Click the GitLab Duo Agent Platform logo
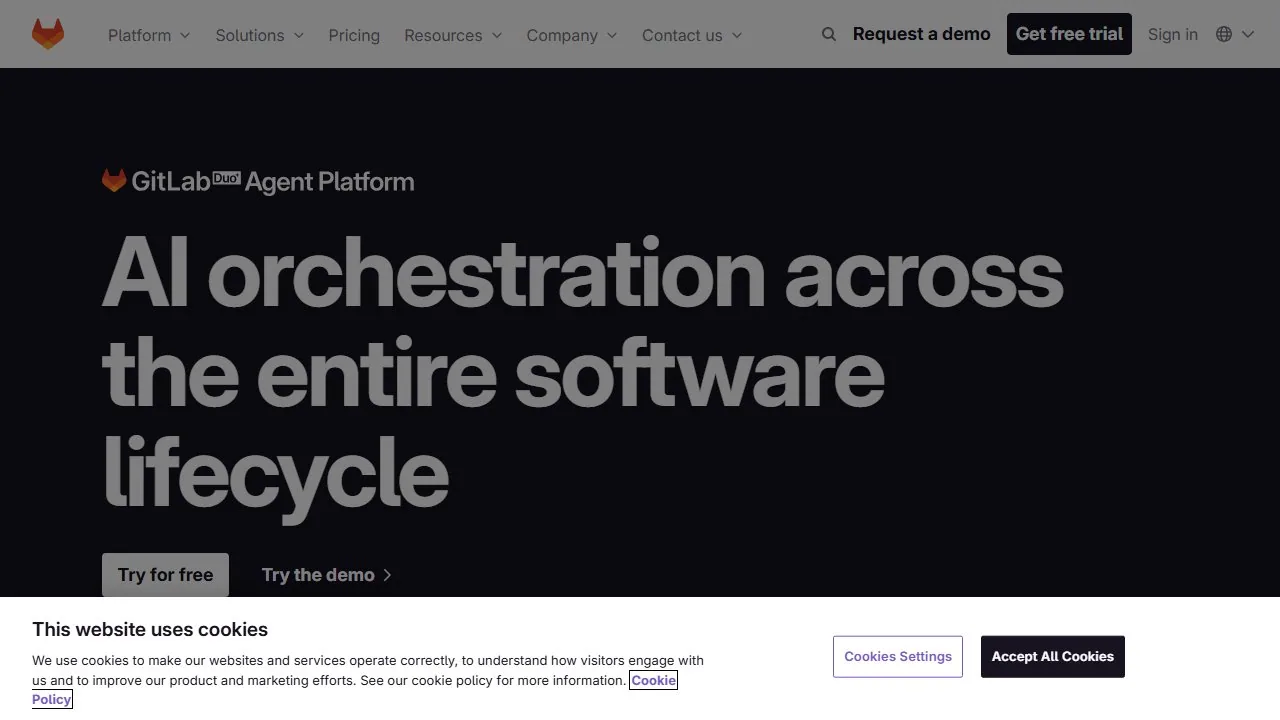Image resolution: width=1280 pixels, height=720 pixels. pos(258,181)
